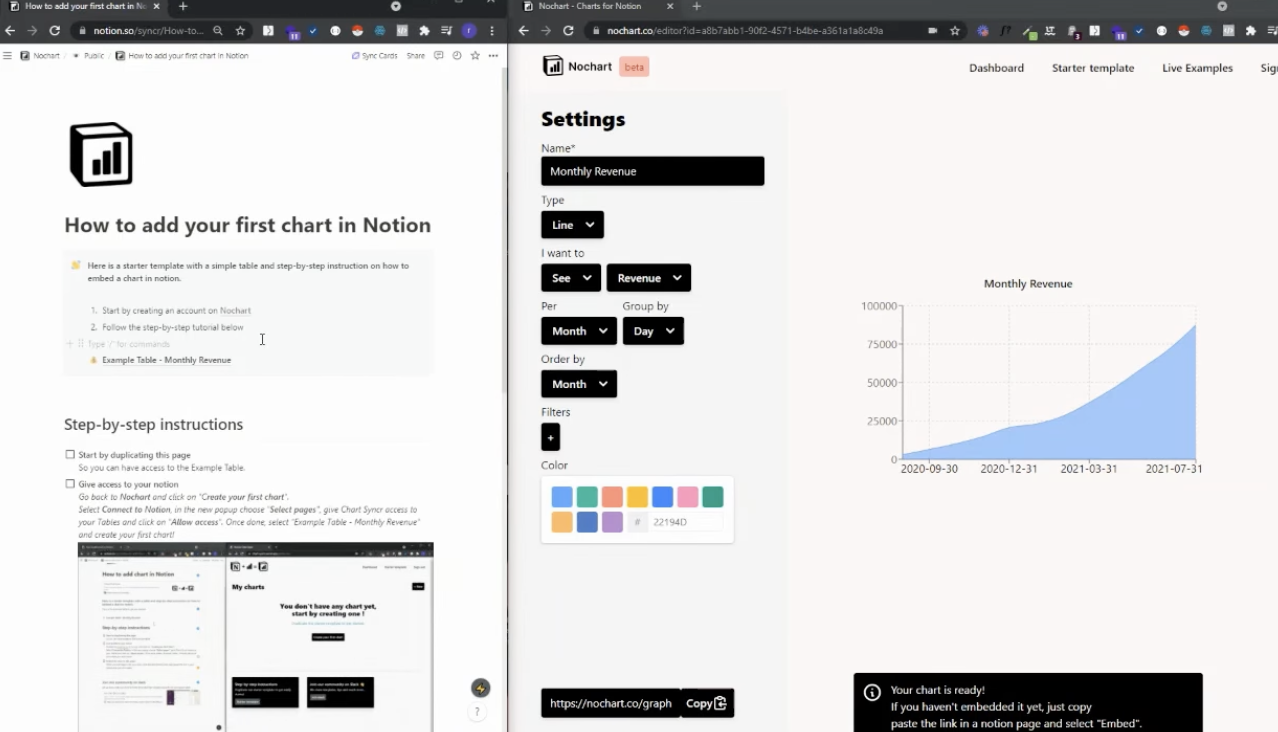Screen dimensions: 1278x732
Task: Click Share in the Notion top bar
Action: click(x=415, y=56)
